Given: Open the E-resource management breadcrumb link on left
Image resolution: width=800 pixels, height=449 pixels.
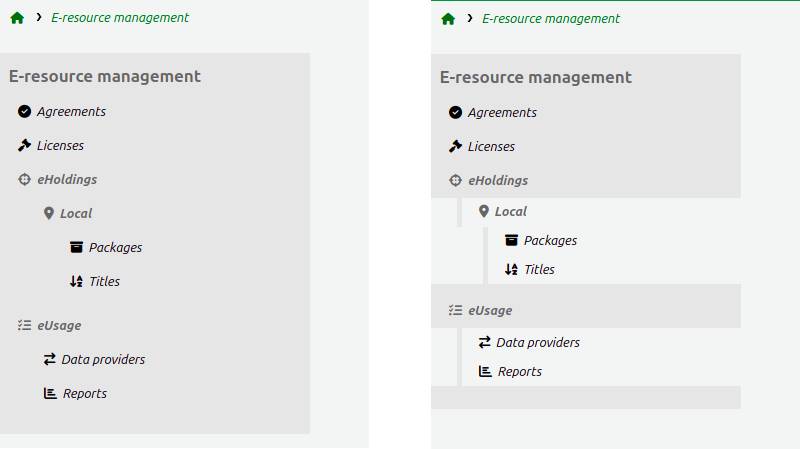Looking at the screenshot, I should pyautogui.click(x=120, y=18).
